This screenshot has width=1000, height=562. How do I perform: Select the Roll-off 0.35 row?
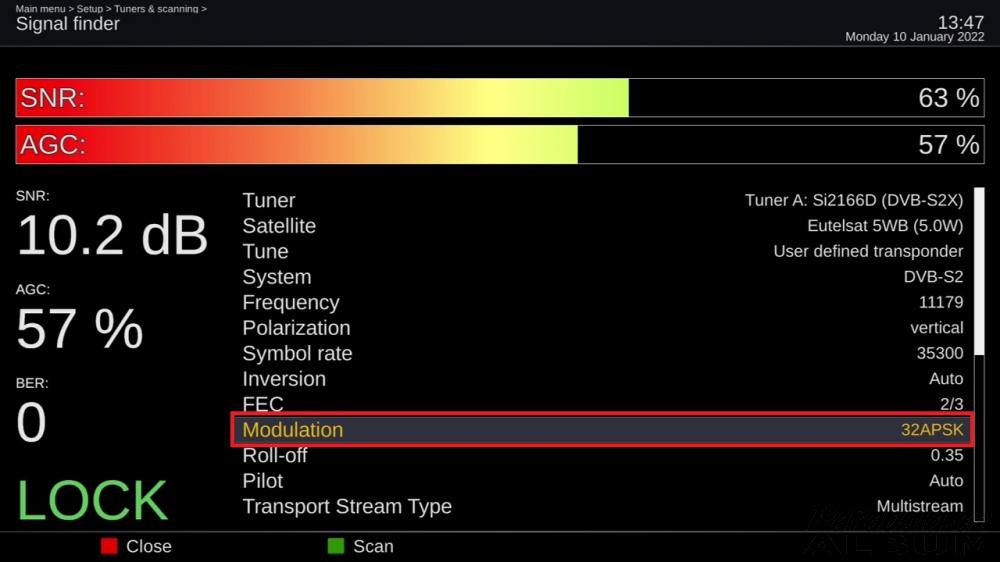tap(602, 455)
